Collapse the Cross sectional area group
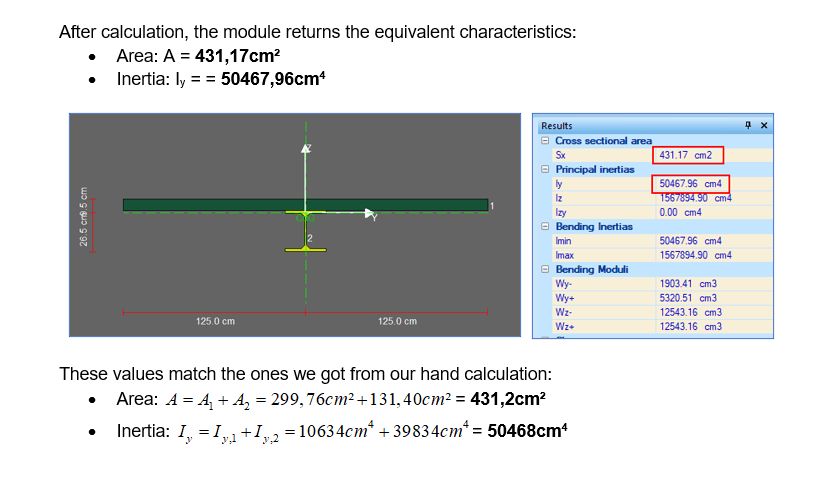 545,141
